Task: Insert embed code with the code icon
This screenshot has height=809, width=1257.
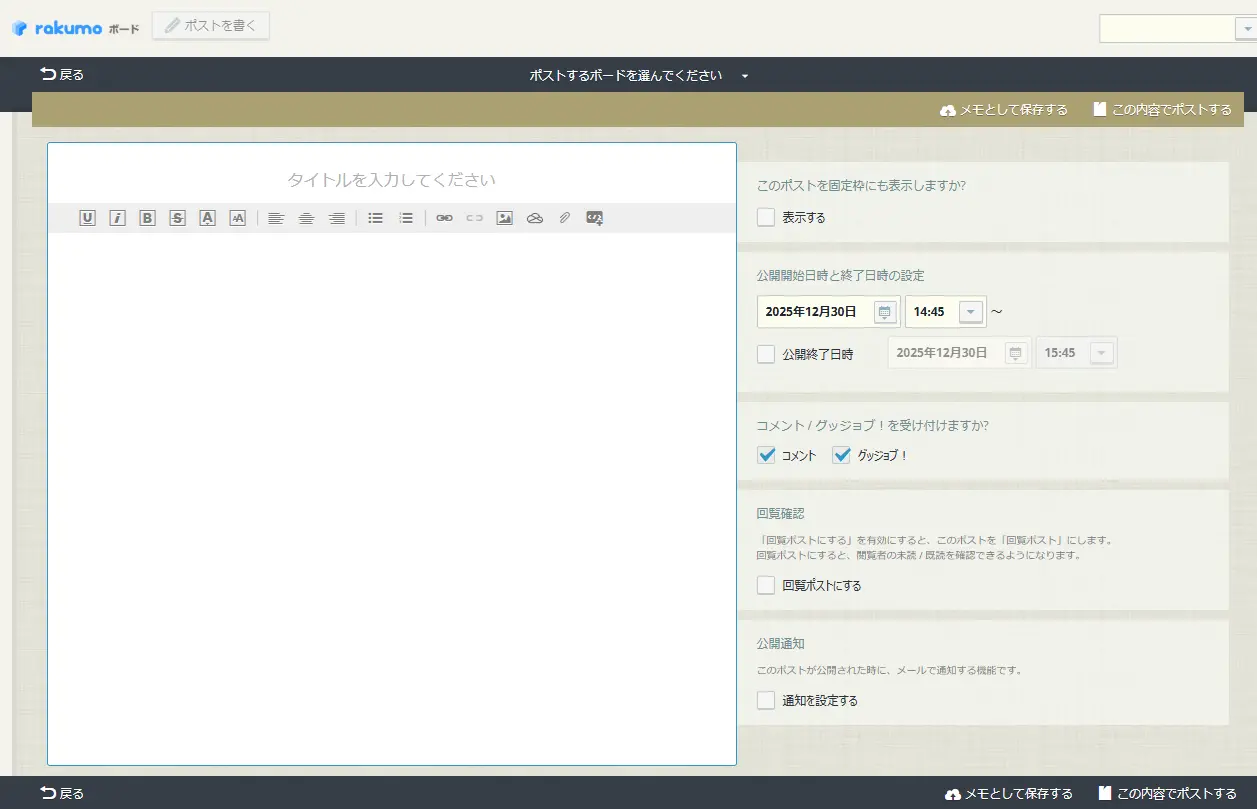Action: 594,218
